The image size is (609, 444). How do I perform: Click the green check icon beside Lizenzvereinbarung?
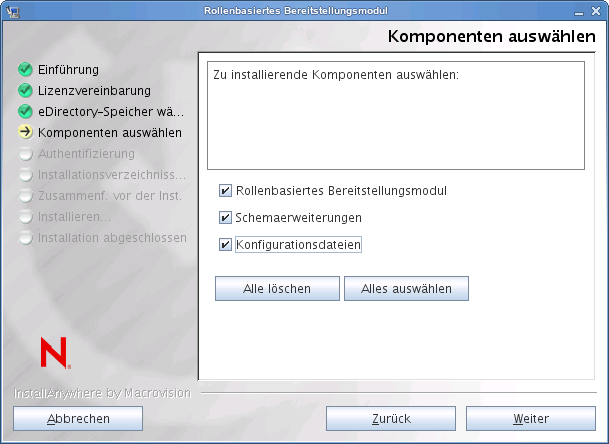25,91
